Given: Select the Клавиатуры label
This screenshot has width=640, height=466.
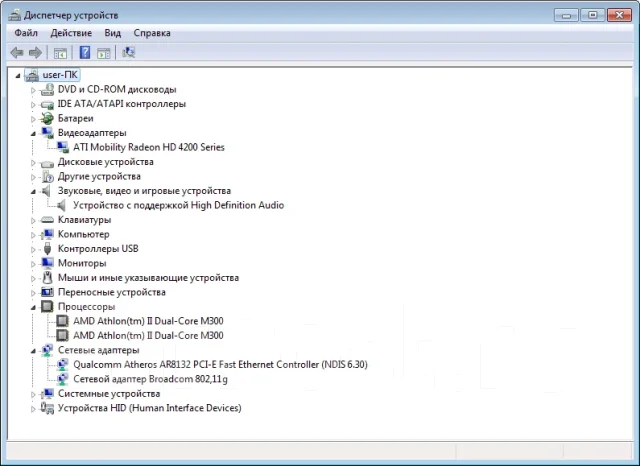Looking at the screenshot, I should 84,220.
